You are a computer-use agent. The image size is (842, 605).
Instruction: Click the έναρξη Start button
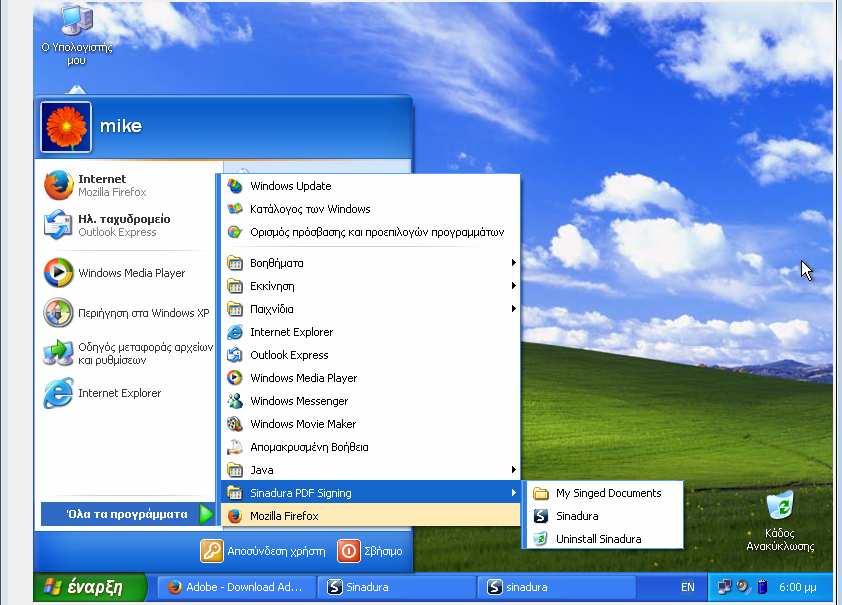(x=89, y=587)
